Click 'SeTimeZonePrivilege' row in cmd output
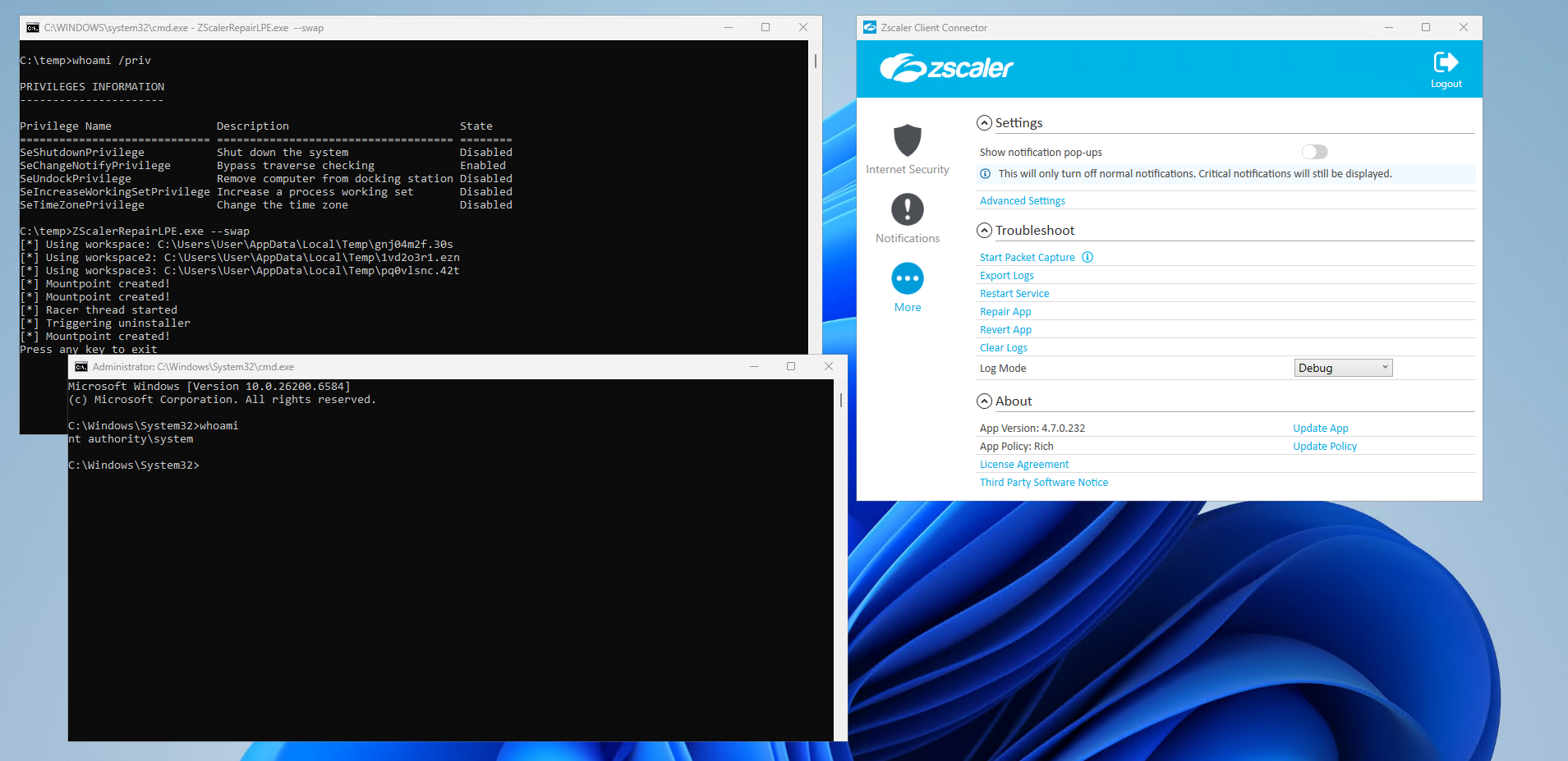This screenshot has width=1568, height=761. click(x=266, y=205)
